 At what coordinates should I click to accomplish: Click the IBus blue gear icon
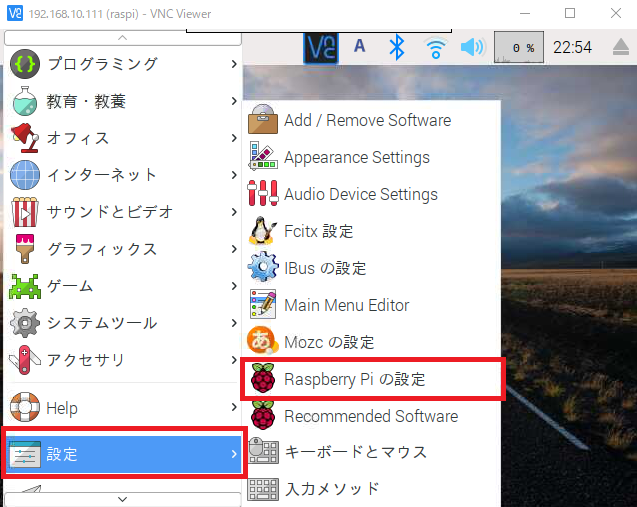pos(263,267)
